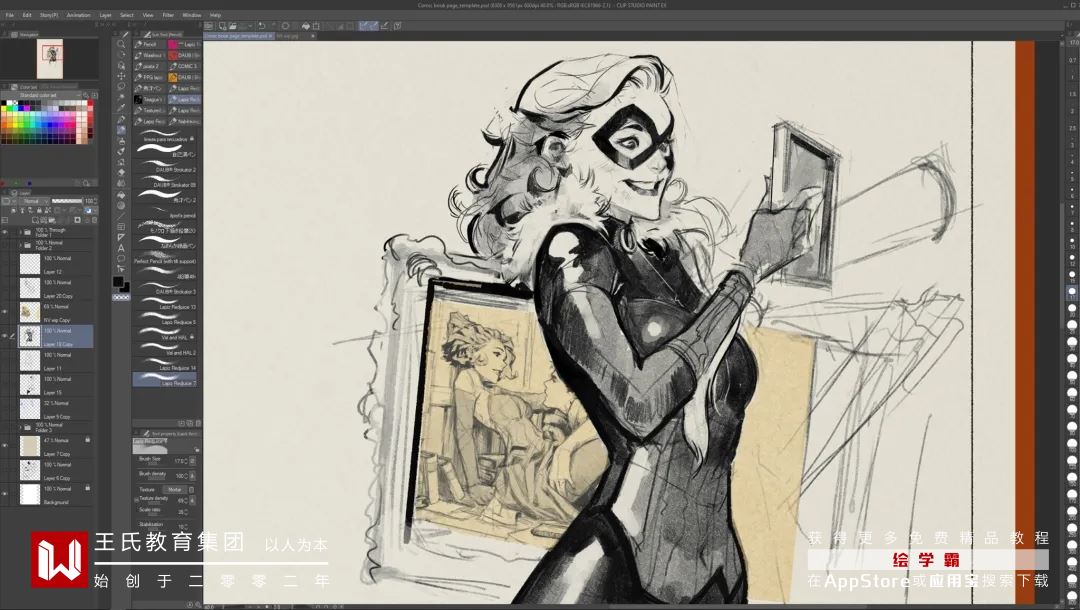
Task: Select the Balloon tool in the tool palette
Action: (x=121, y=259)
